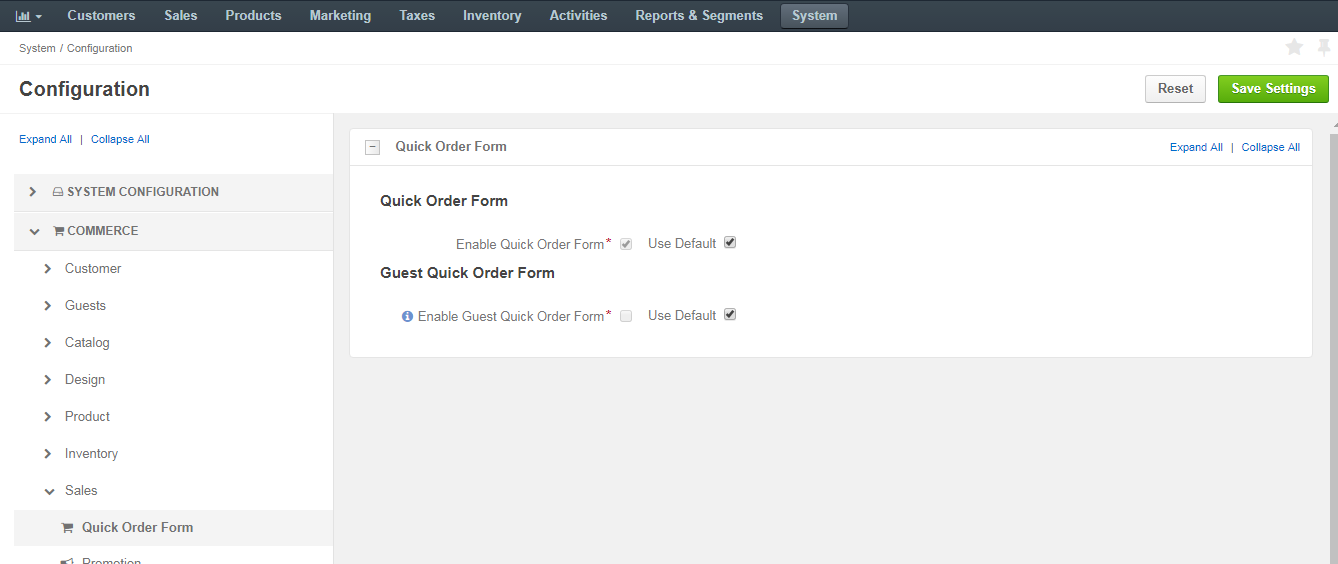Open the Reports & Segments menu

pos(699,15)
